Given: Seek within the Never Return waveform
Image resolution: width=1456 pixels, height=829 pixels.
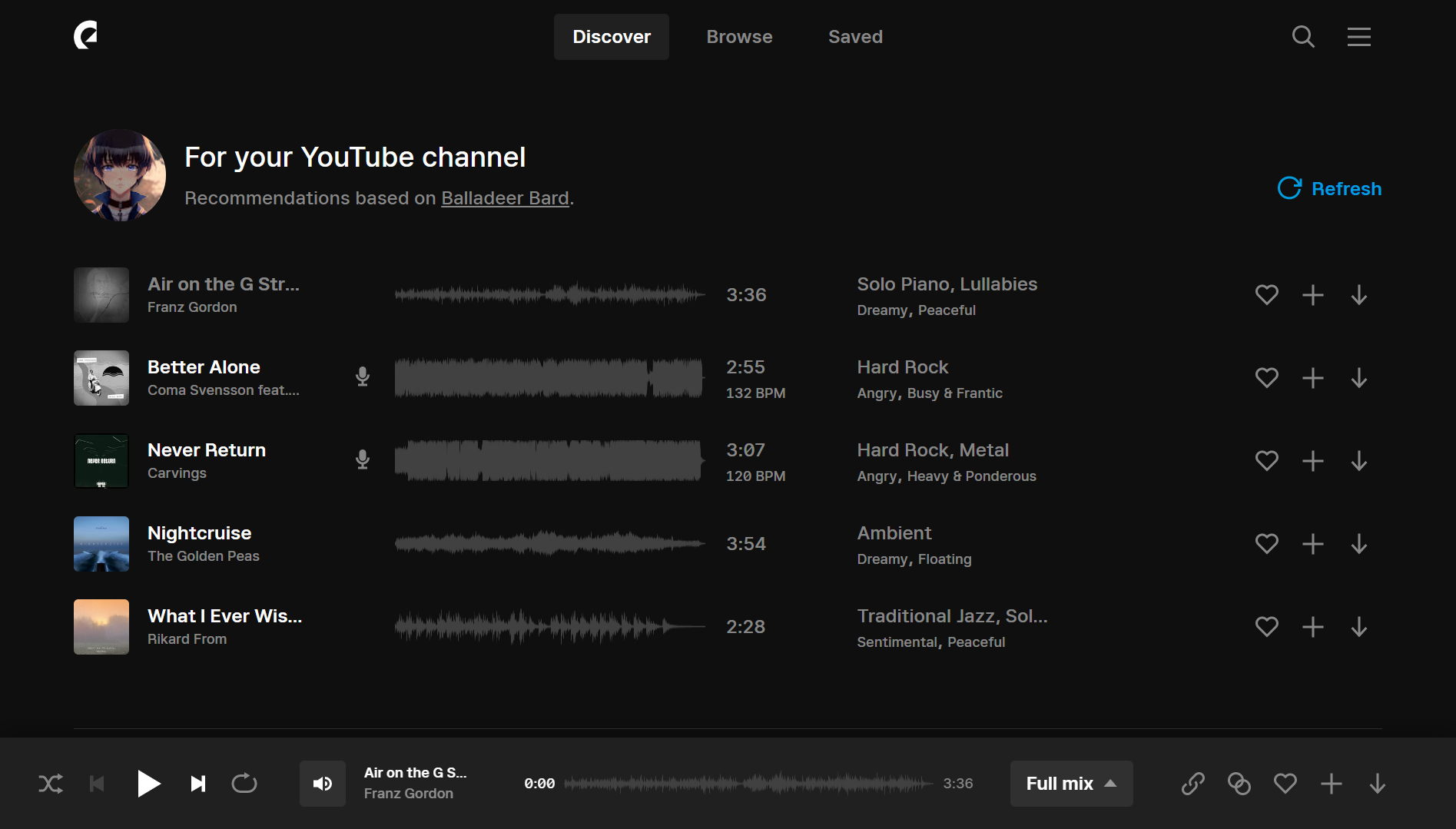Looking at the screenshot, I should pos(549,461).
